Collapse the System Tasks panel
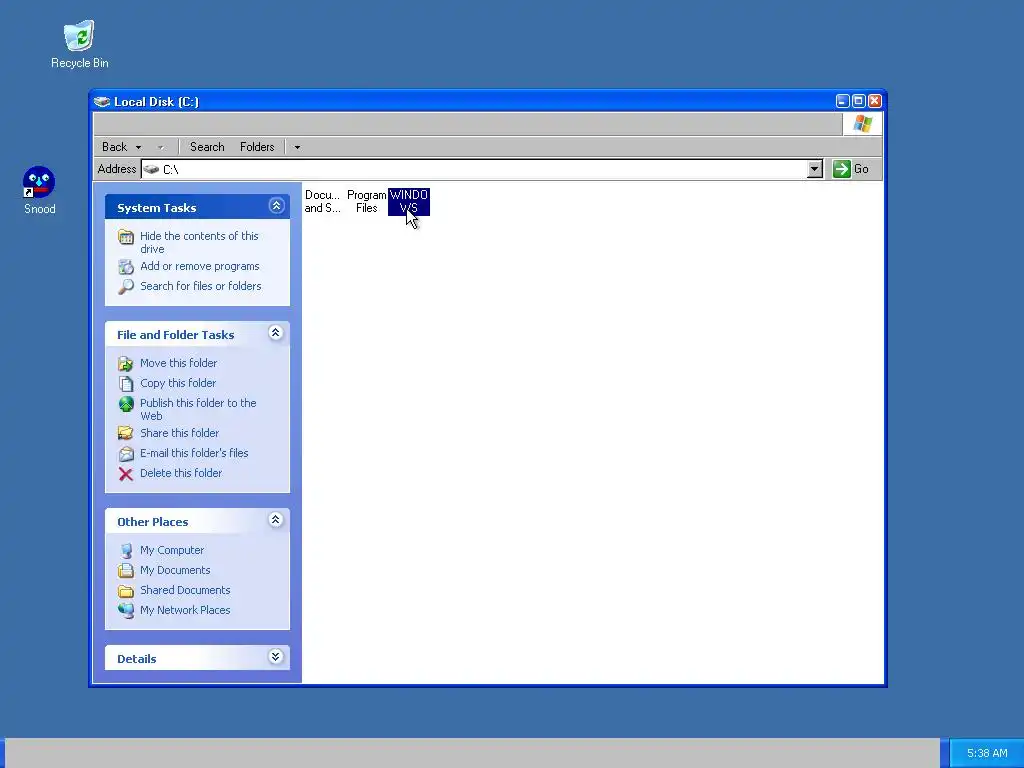Image resolution: width=1024 pixels, height=768 pixels. tap(276, 206)
